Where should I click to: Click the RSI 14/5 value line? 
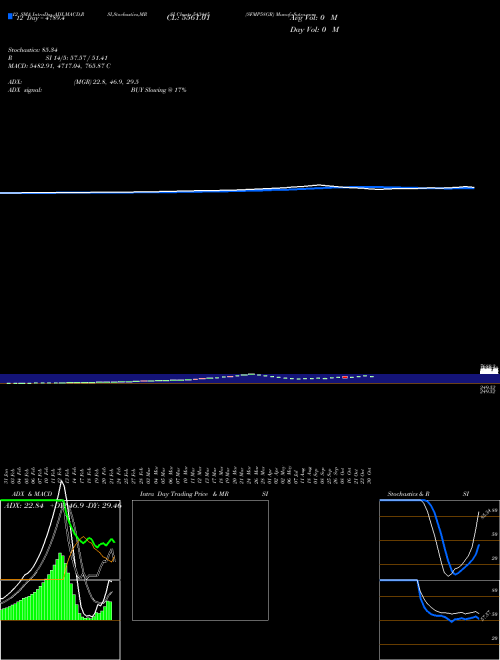pyautogui.click(x=58, y=58)
